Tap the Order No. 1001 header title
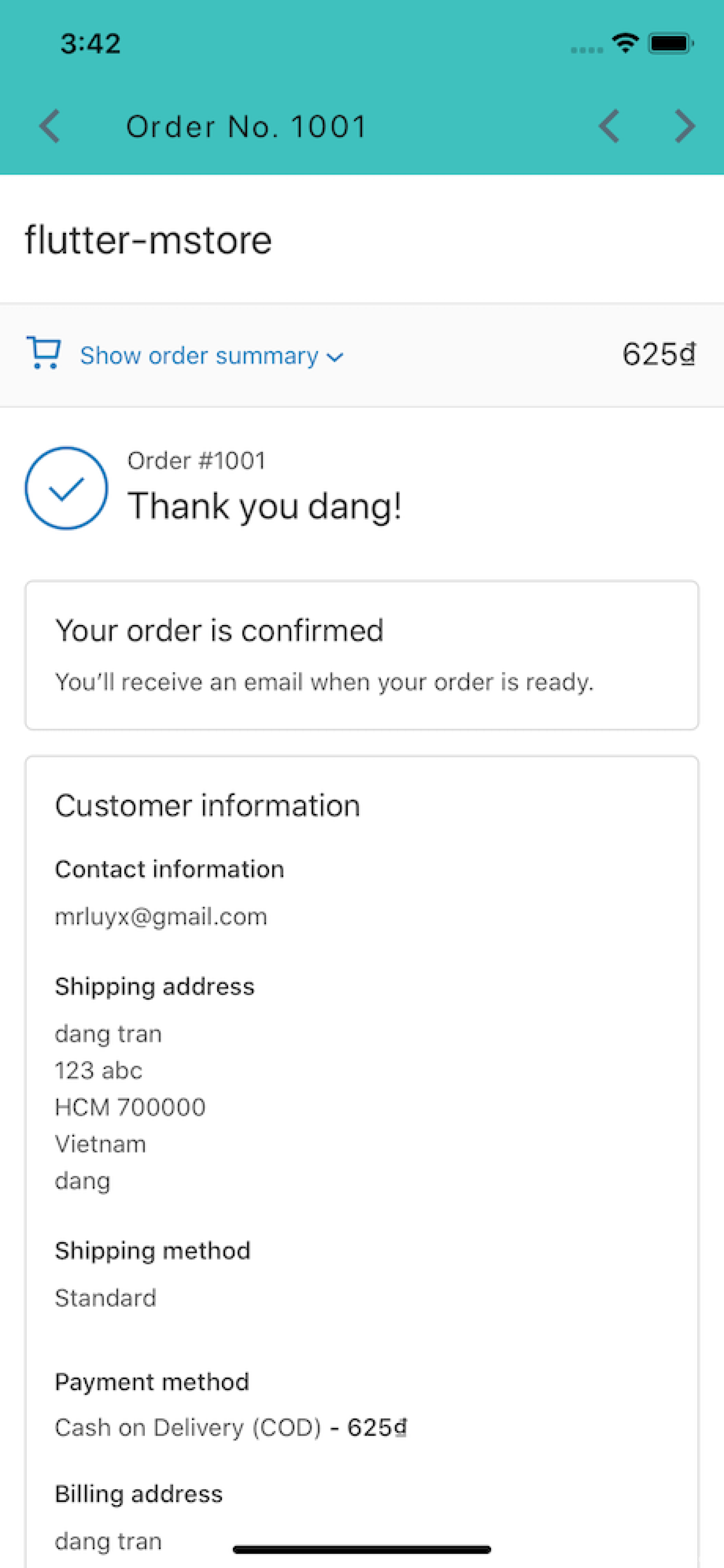 [247, 127]
